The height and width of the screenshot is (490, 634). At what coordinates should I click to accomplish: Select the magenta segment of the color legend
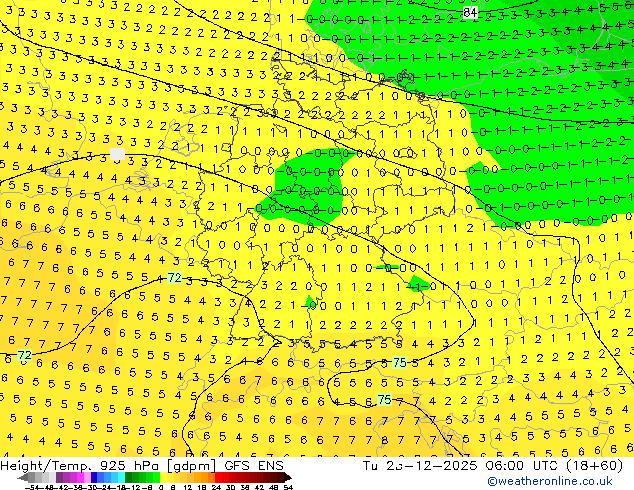point(80,477)
